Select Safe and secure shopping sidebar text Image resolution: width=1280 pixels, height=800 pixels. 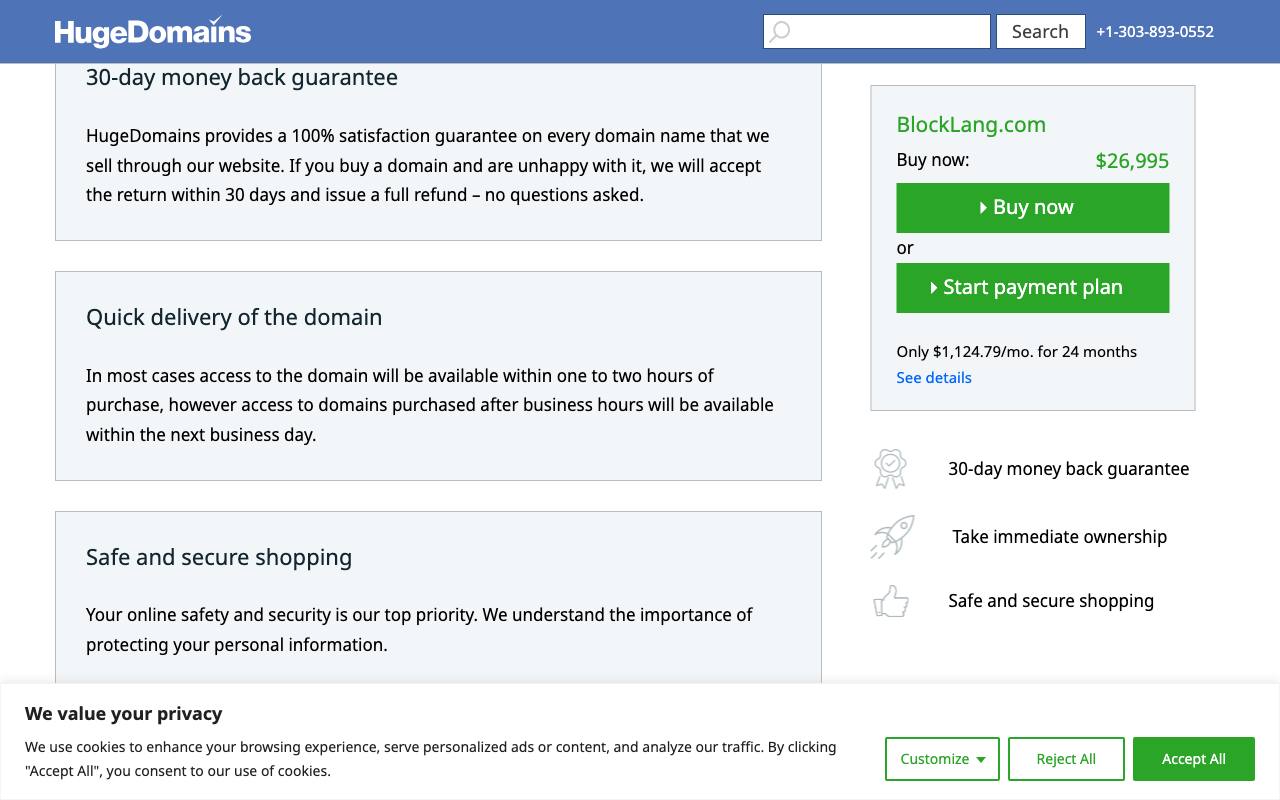click(1051, 601)
